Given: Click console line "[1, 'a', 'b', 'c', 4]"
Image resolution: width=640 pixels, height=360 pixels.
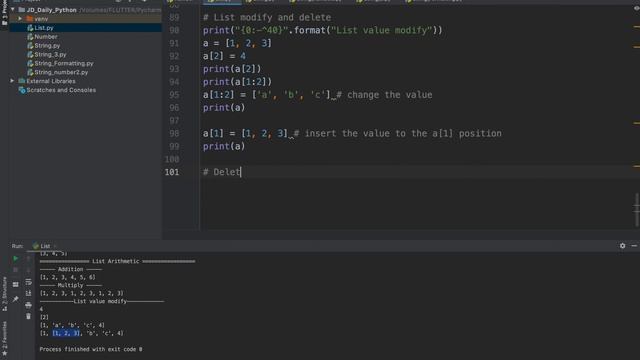Looking at the screenshot, I should (72, 325).
